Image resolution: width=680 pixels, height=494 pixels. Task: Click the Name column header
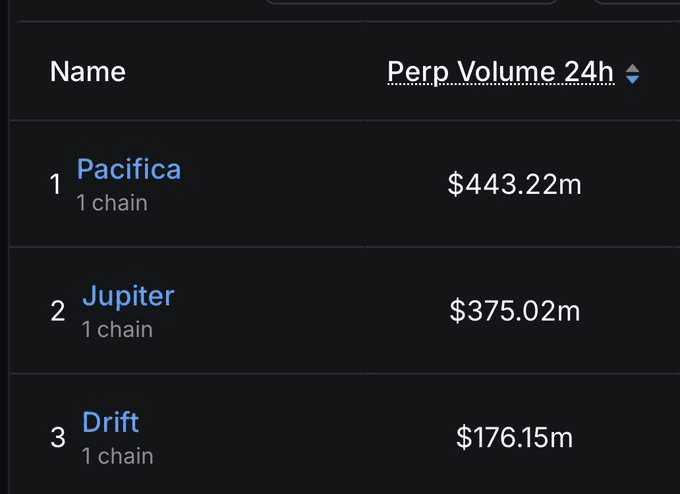click(88, 72)
